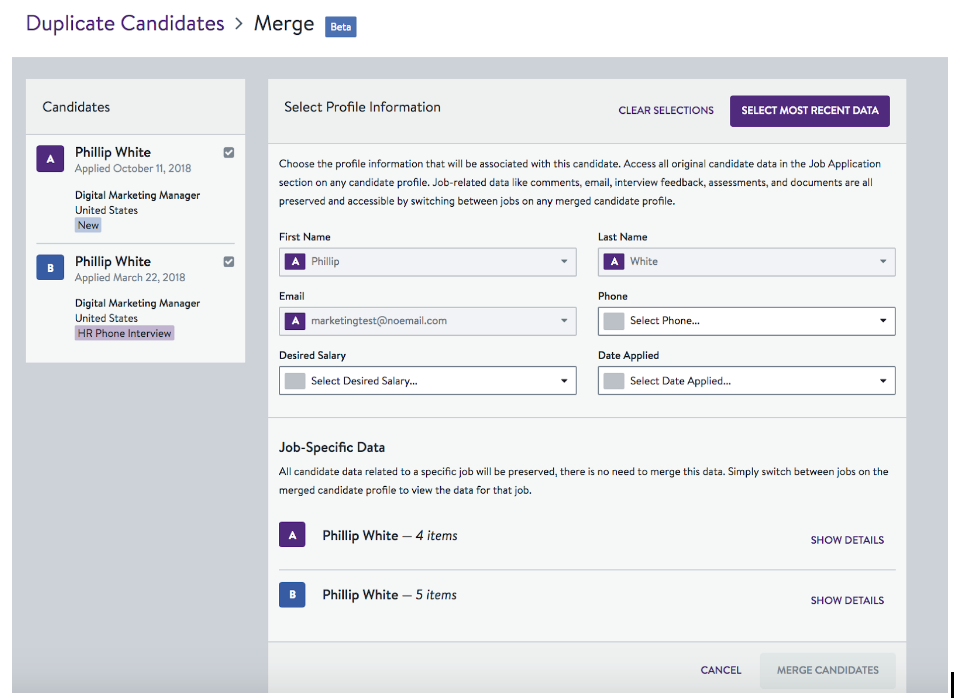Click the A badge inside Email field
Screen dimensions: 960x698
(x=295, y=321)
